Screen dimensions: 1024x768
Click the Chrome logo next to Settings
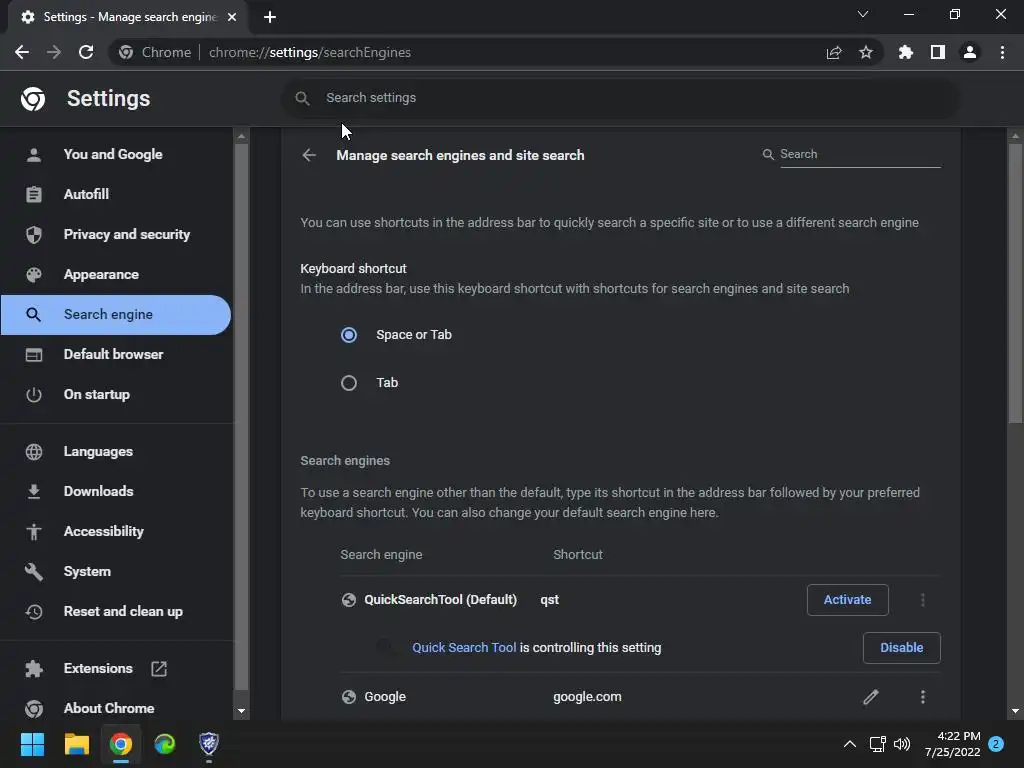(33, 99)
